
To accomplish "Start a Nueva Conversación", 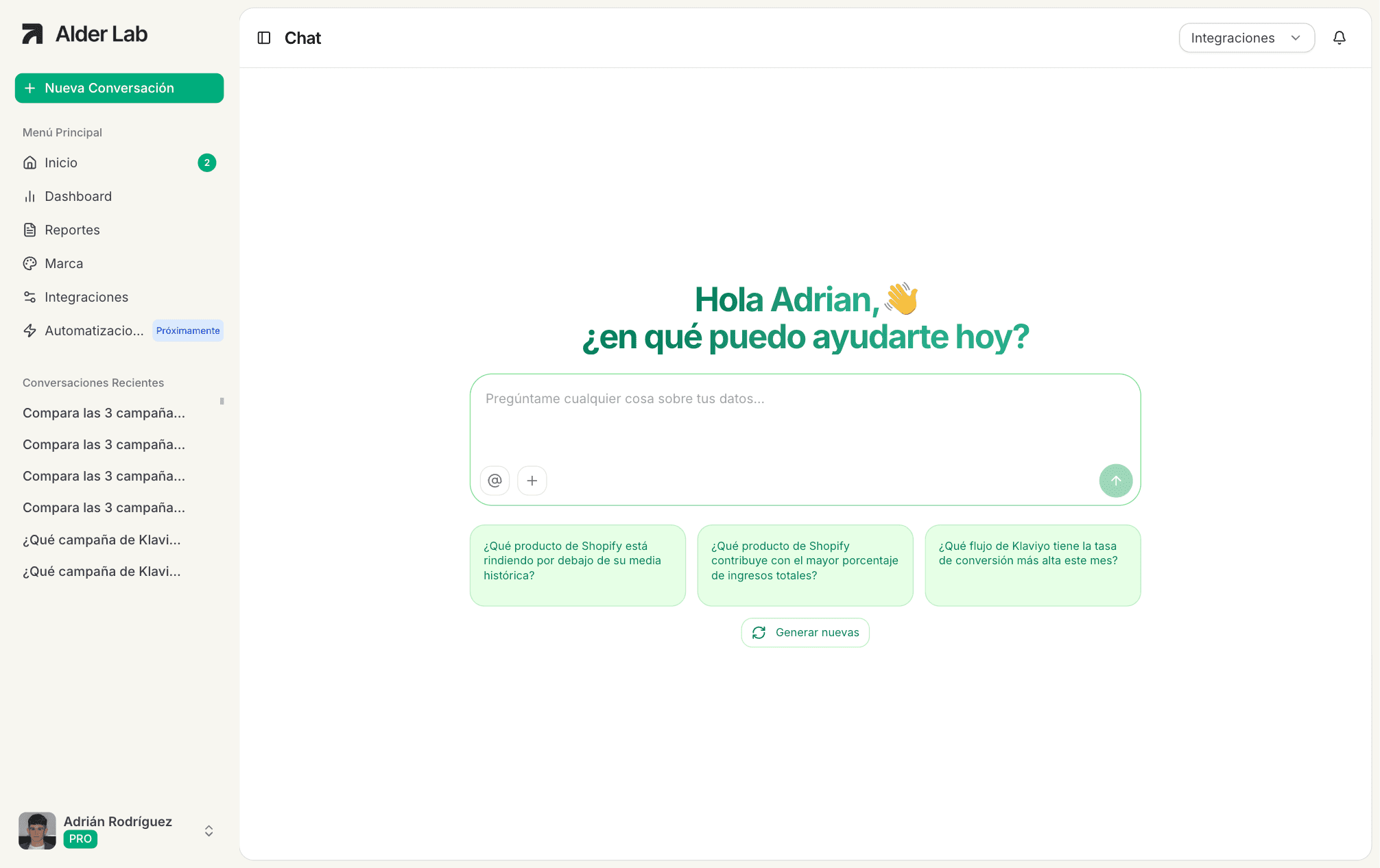I will (119, 88).
